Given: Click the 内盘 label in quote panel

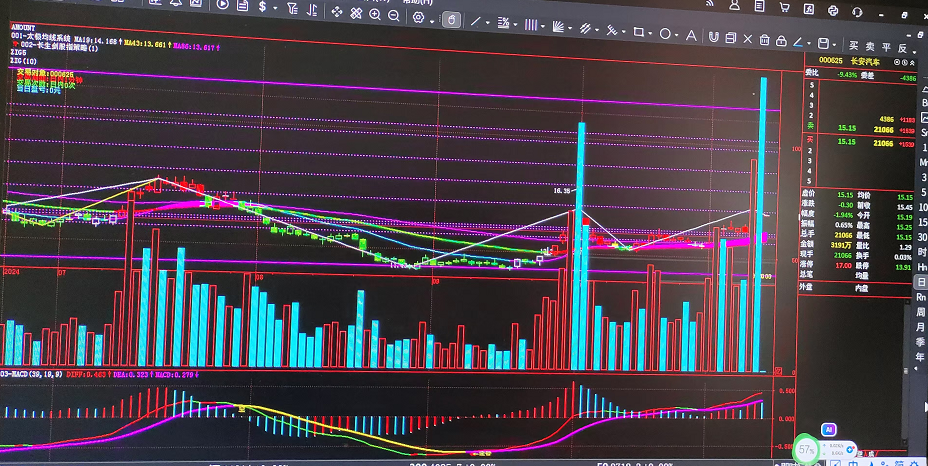Looking at the screenshot, I should (861, 288).
